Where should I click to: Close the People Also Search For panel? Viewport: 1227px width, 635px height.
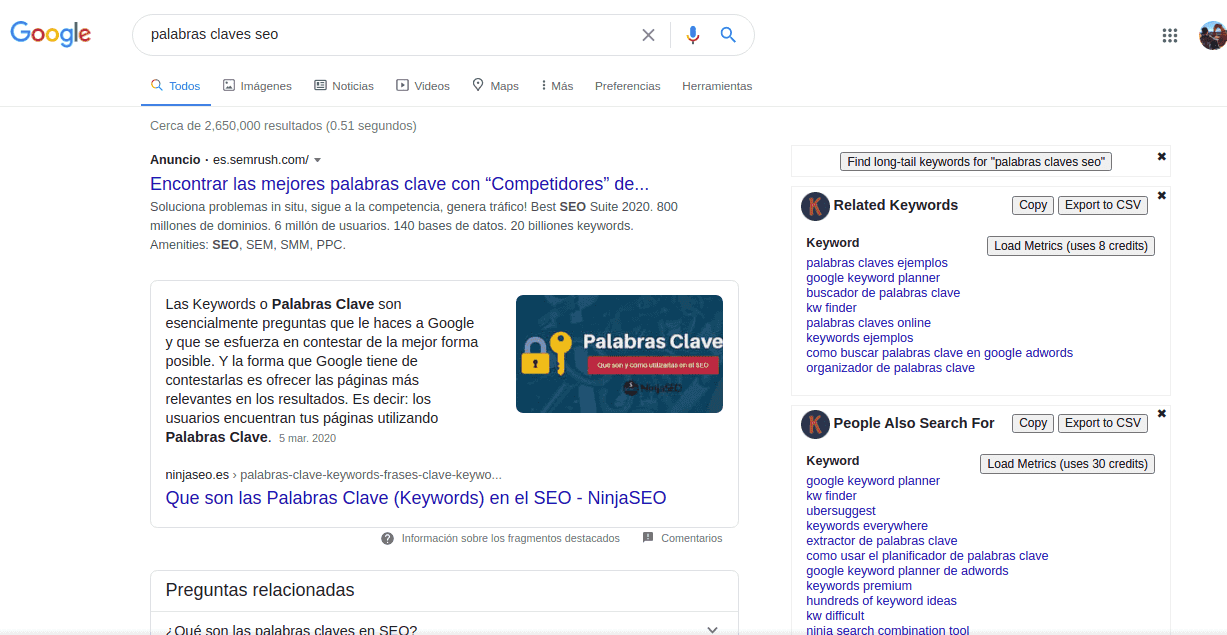1161,413
